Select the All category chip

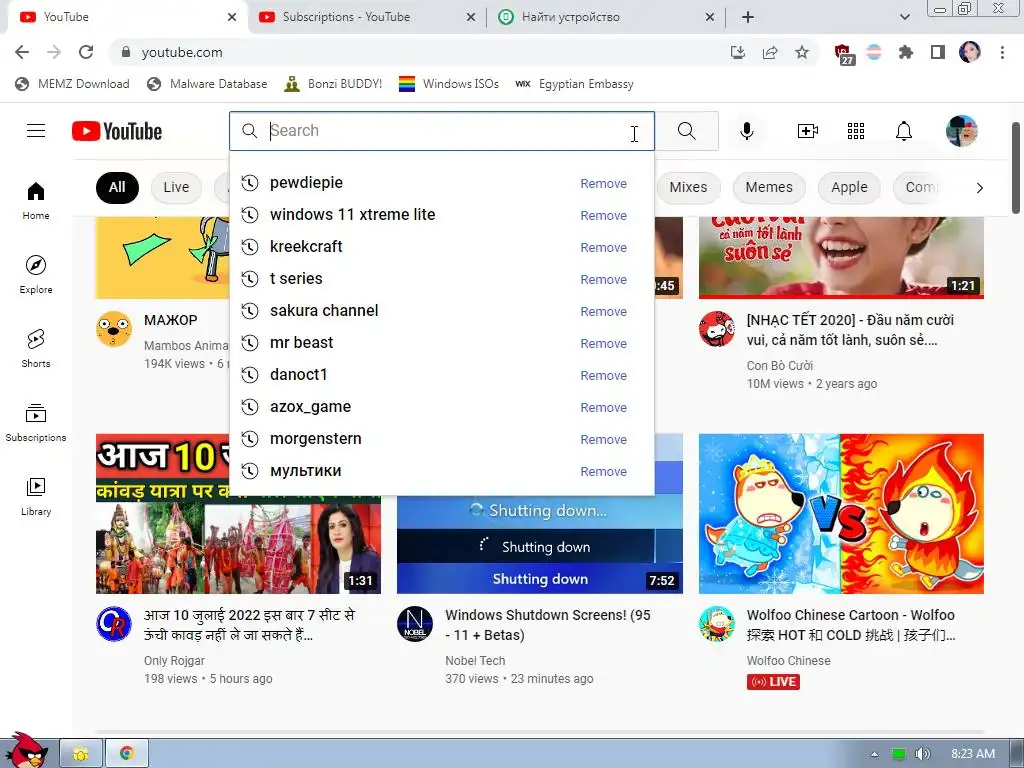(x=117, y=187)
